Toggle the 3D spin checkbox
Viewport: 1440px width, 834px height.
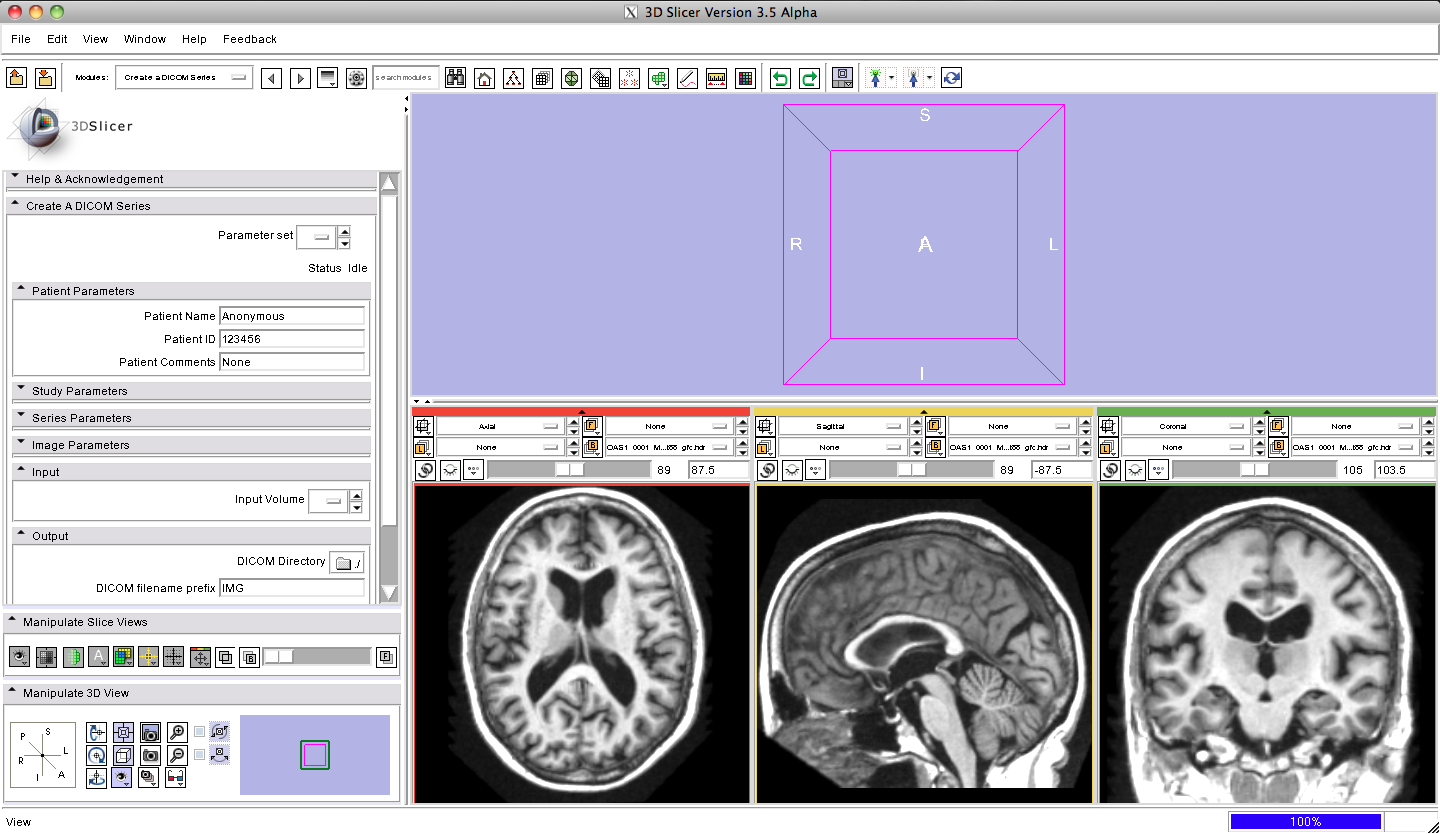click(199, 731)
